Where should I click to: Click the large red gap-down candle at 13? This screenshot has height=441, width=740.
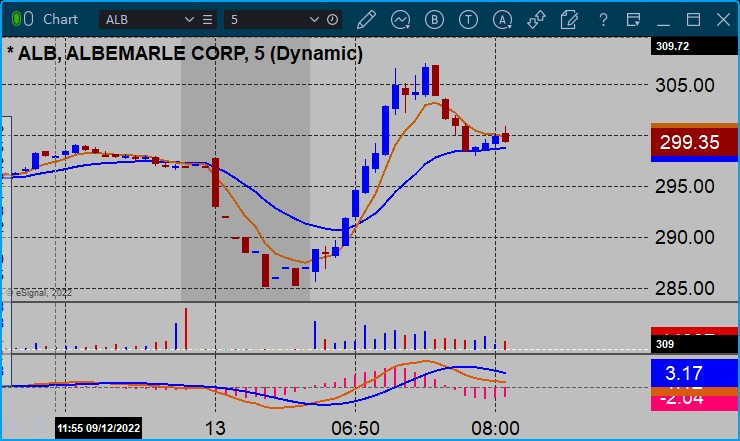(x=215, y=183)
